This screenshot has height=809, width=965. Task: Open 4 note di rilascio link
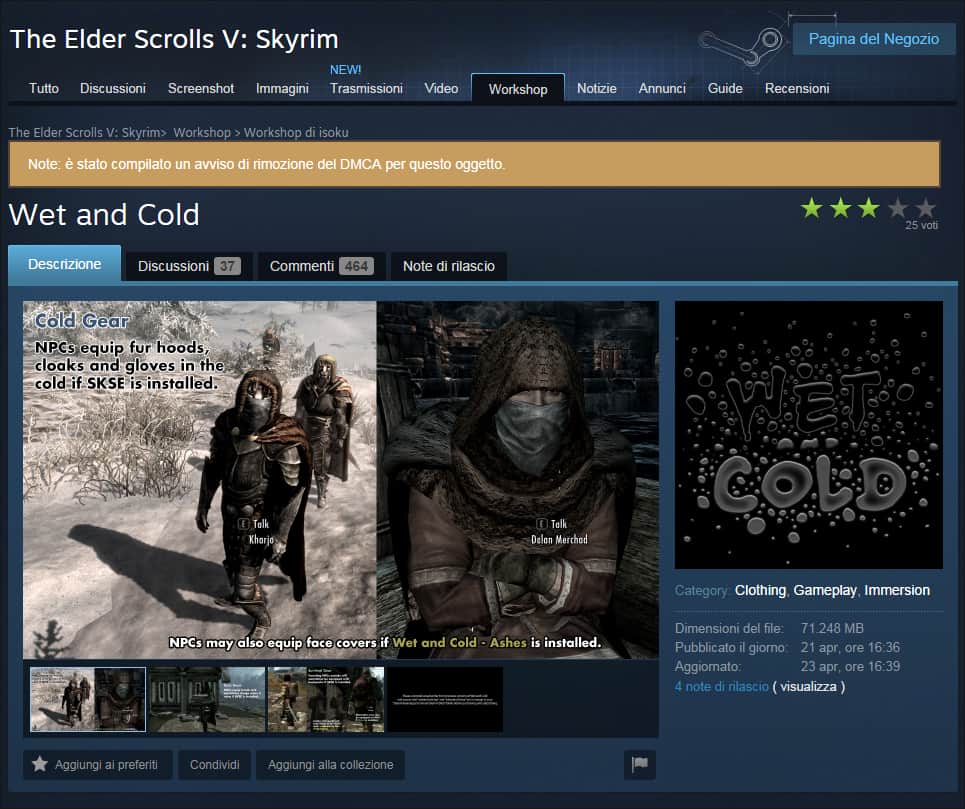pos(722,687)
